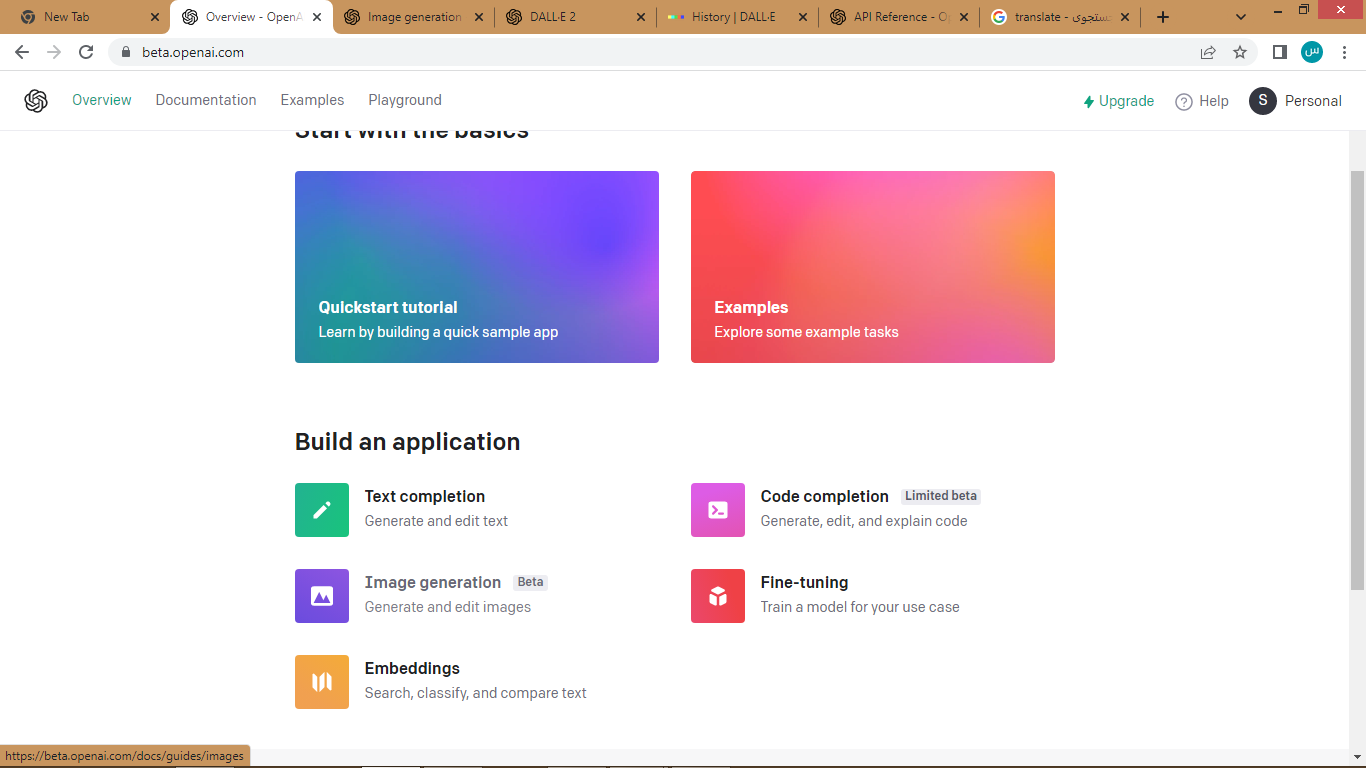Click the OpenAI logo in the header
The width and height of the screenshot is (1366, 768).
[36, 101]
